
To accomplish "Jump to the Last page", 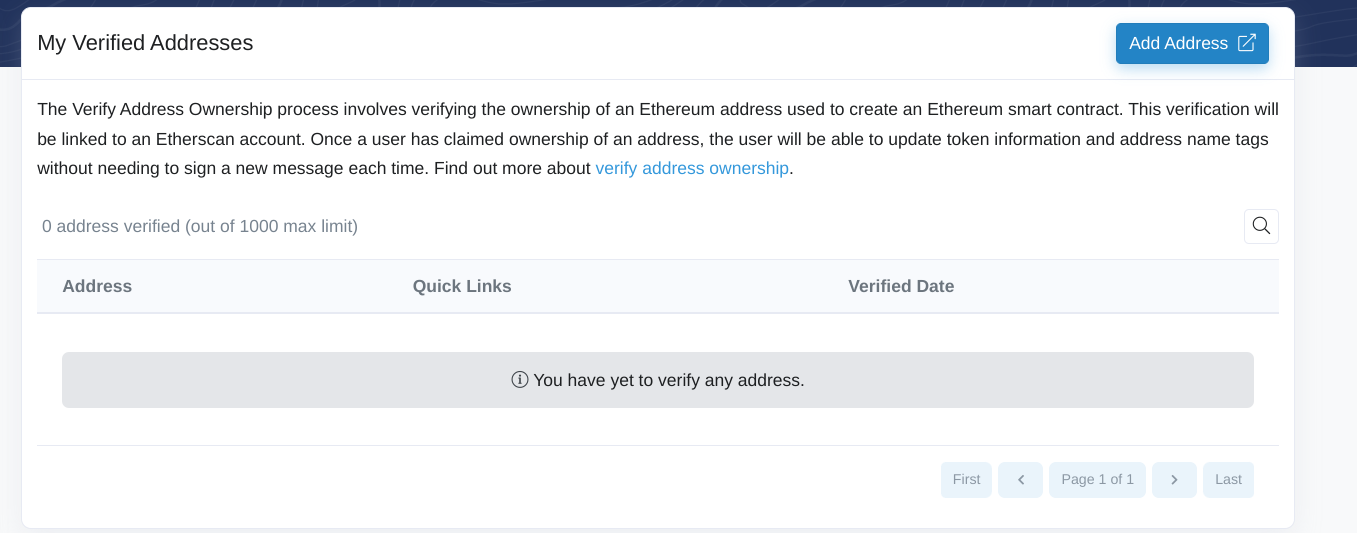I will 1228,480.
